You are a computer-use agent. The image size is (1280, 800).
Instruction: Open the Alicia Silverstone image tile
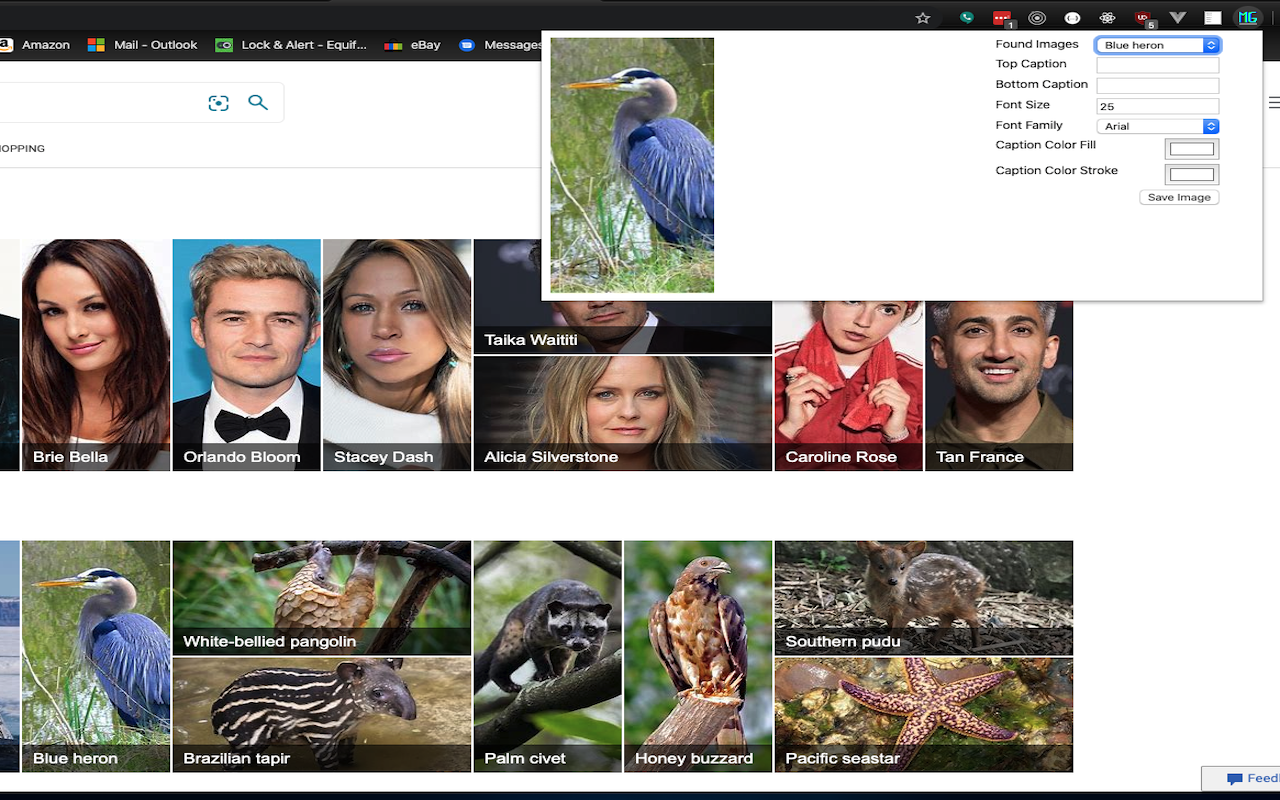pyautogui.click(x=623, y=413)
